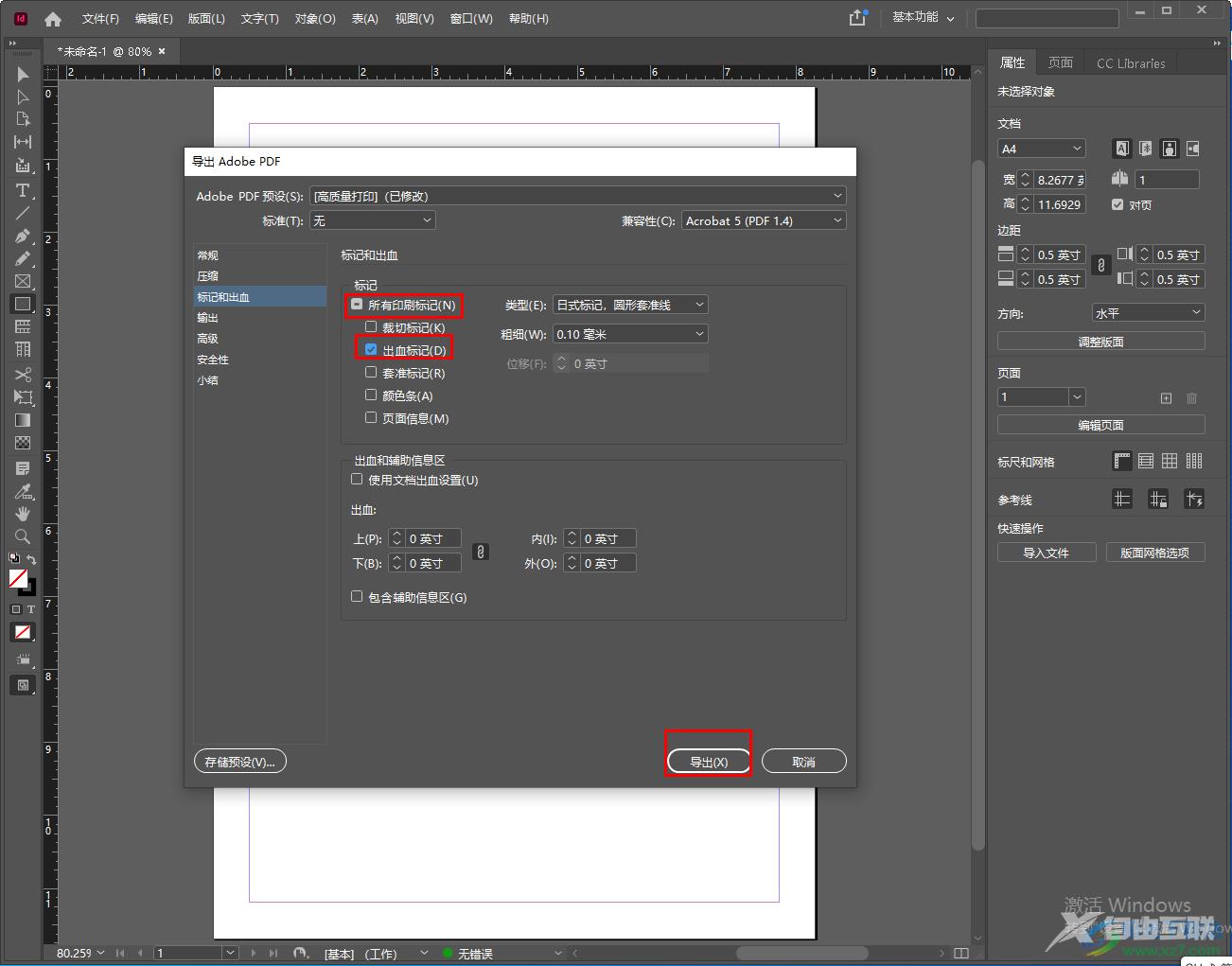1232x966 pixels.
Task: Click Apply None swatch in toolbar
Action: tap(23, 632)
